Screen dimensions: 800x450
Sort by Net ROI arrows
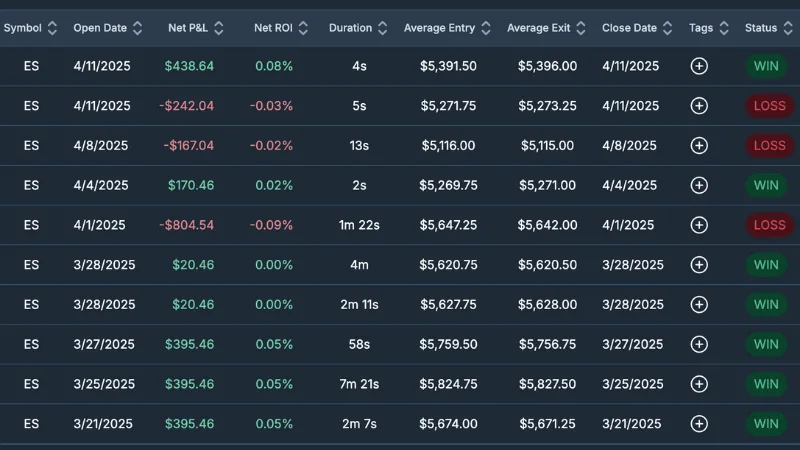(x=303, y=28)
